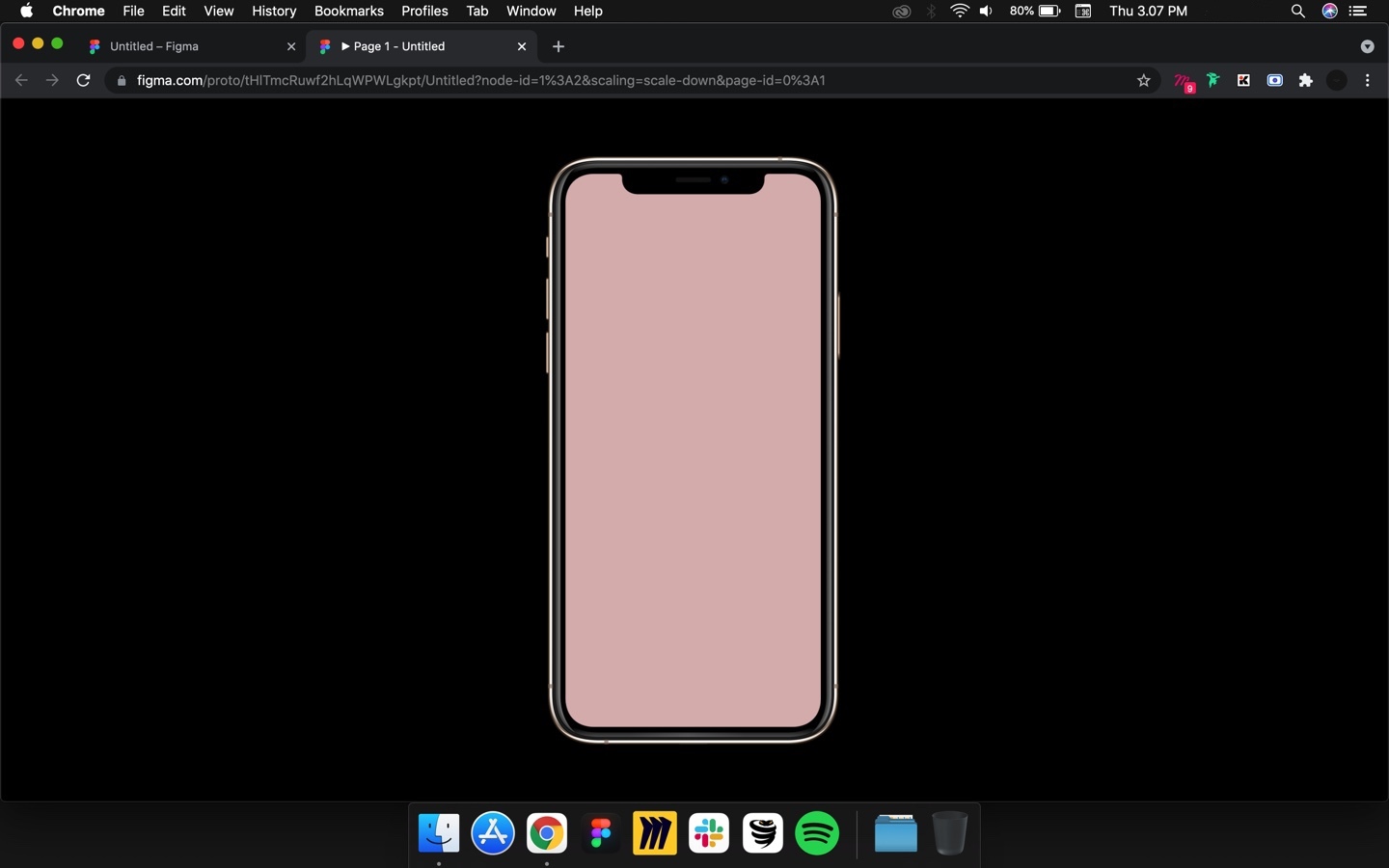This screenshot has width=1389, height=868.
Task: Open the Bookmarks menu
Action: click(x=349, y=11)
